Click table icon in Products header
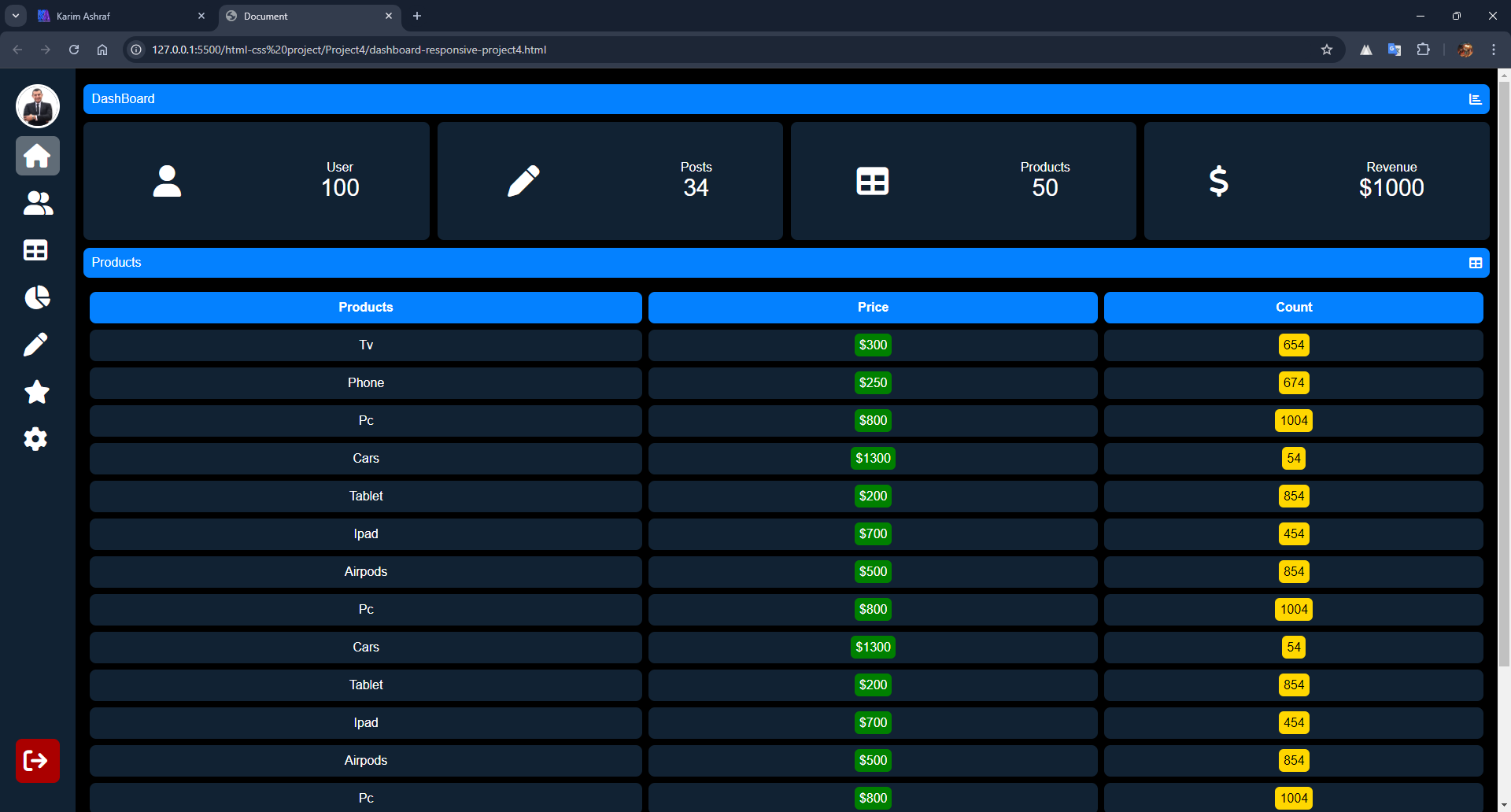This screenshot has width=1511, height=812. [x=1475, y=263]
